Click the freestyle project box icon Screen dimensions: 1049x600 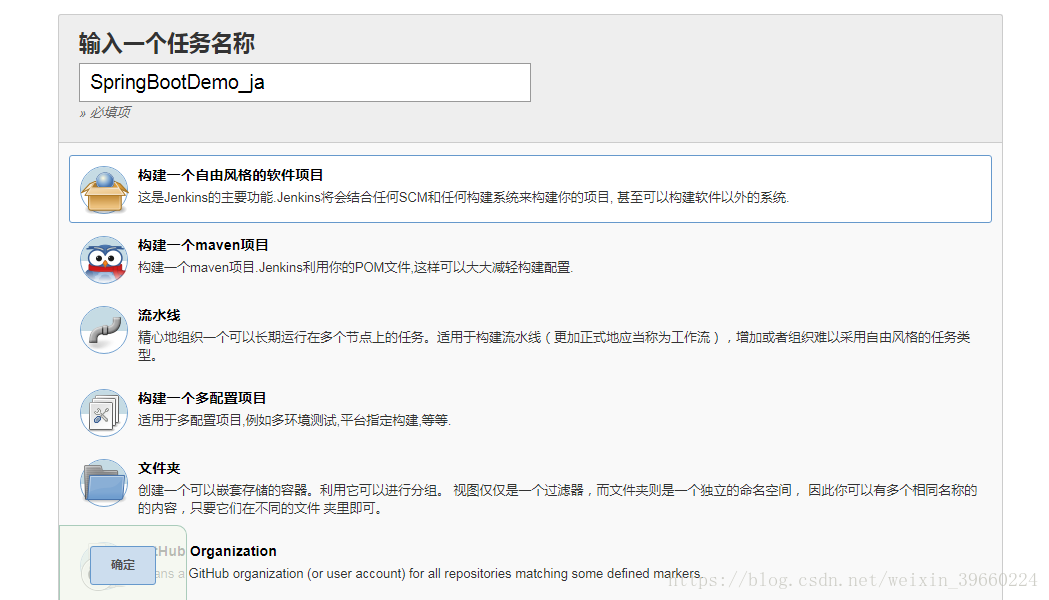pos(104,190)
